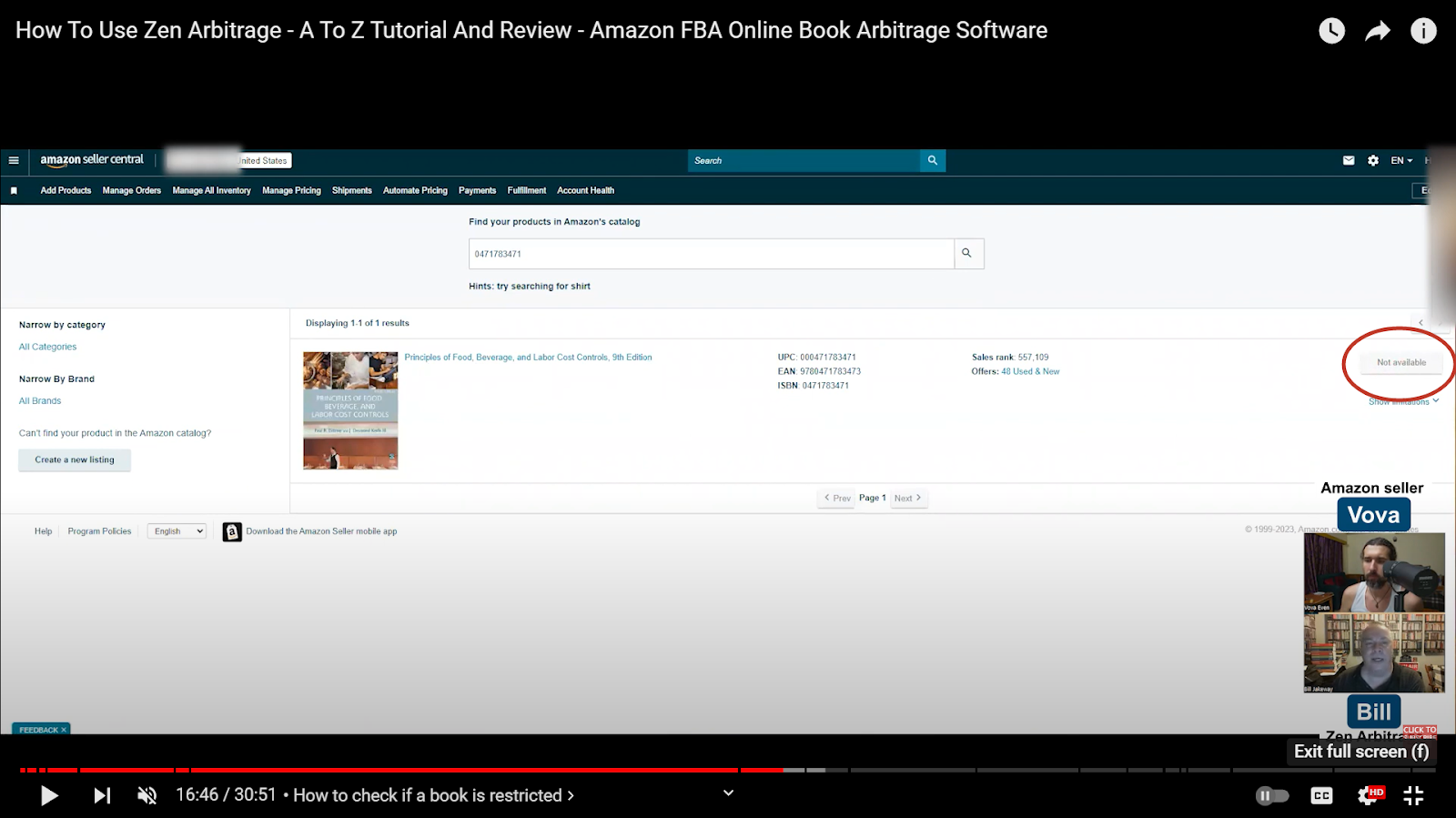Click the Sales rank 557,109 text
Viewport: 1456px width, 818px height.
click(x=1010, y=358)
